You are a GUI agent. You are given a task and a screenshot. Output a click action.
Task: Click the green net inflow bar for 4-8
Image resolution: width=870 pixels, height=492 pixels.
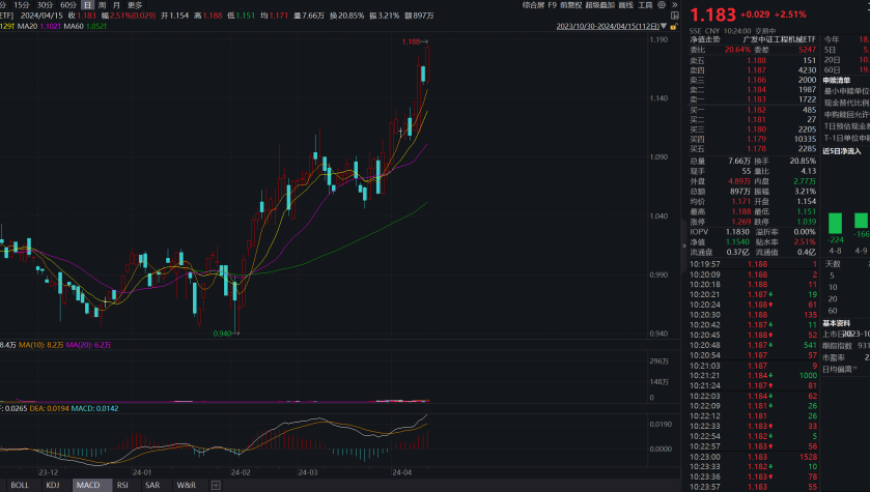[x=834, y=221]
